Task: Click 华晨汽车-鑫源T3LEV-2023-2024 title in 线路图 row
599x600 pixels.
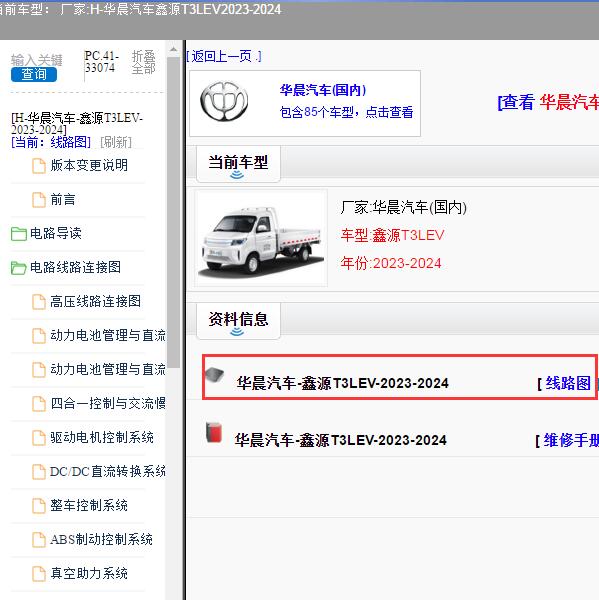Action: pyautogui.click(x=342, y=383)
